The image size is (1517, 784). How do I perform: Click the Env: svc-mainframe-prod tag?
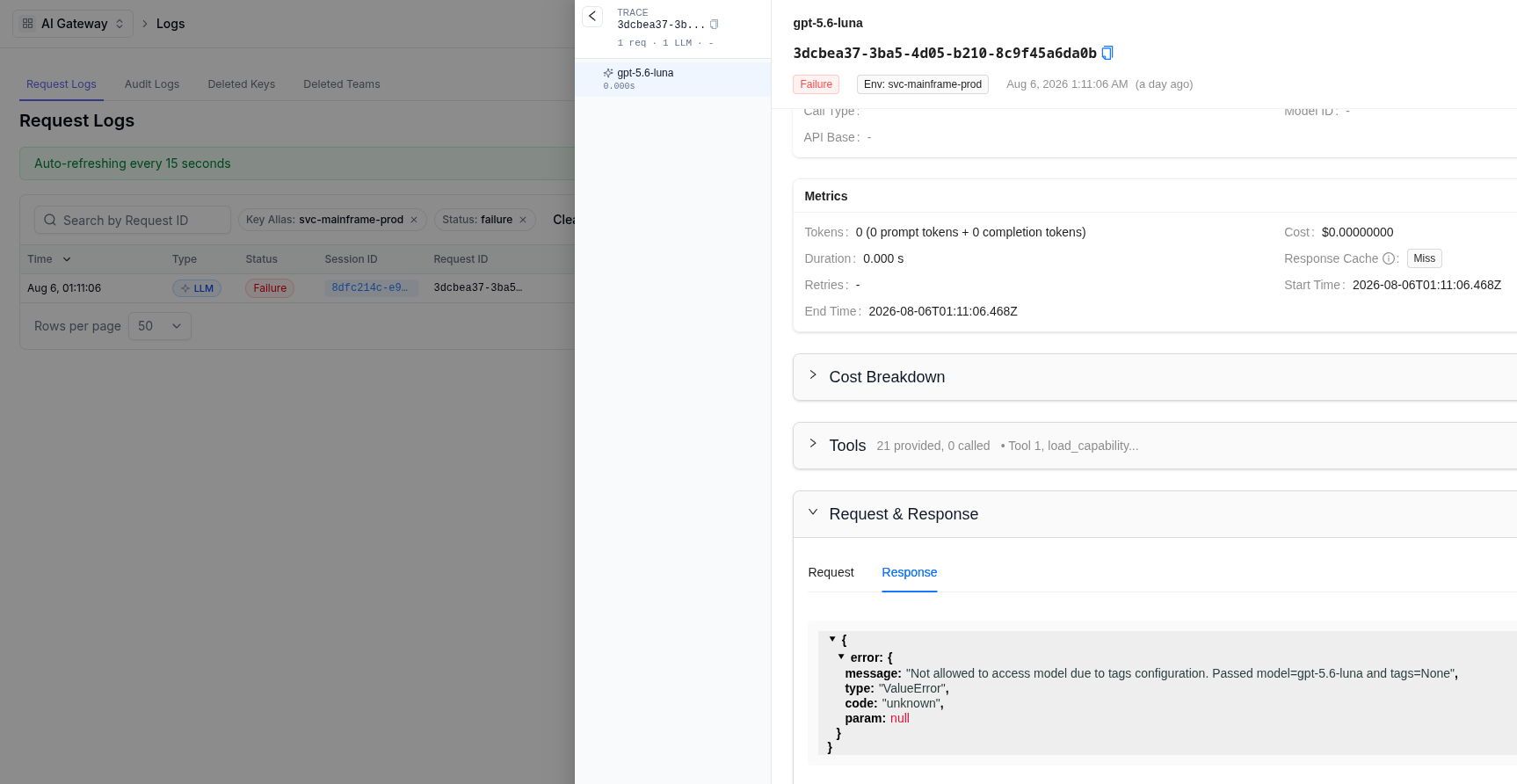click(923, 84)
